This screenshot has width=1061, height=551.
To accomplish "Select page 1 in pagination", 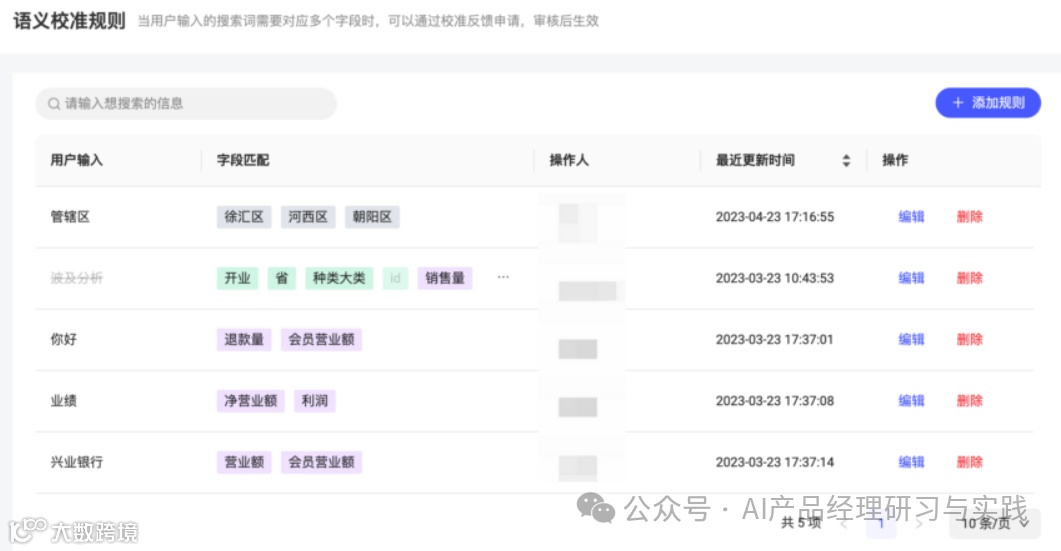I will (x=881, y=523).
